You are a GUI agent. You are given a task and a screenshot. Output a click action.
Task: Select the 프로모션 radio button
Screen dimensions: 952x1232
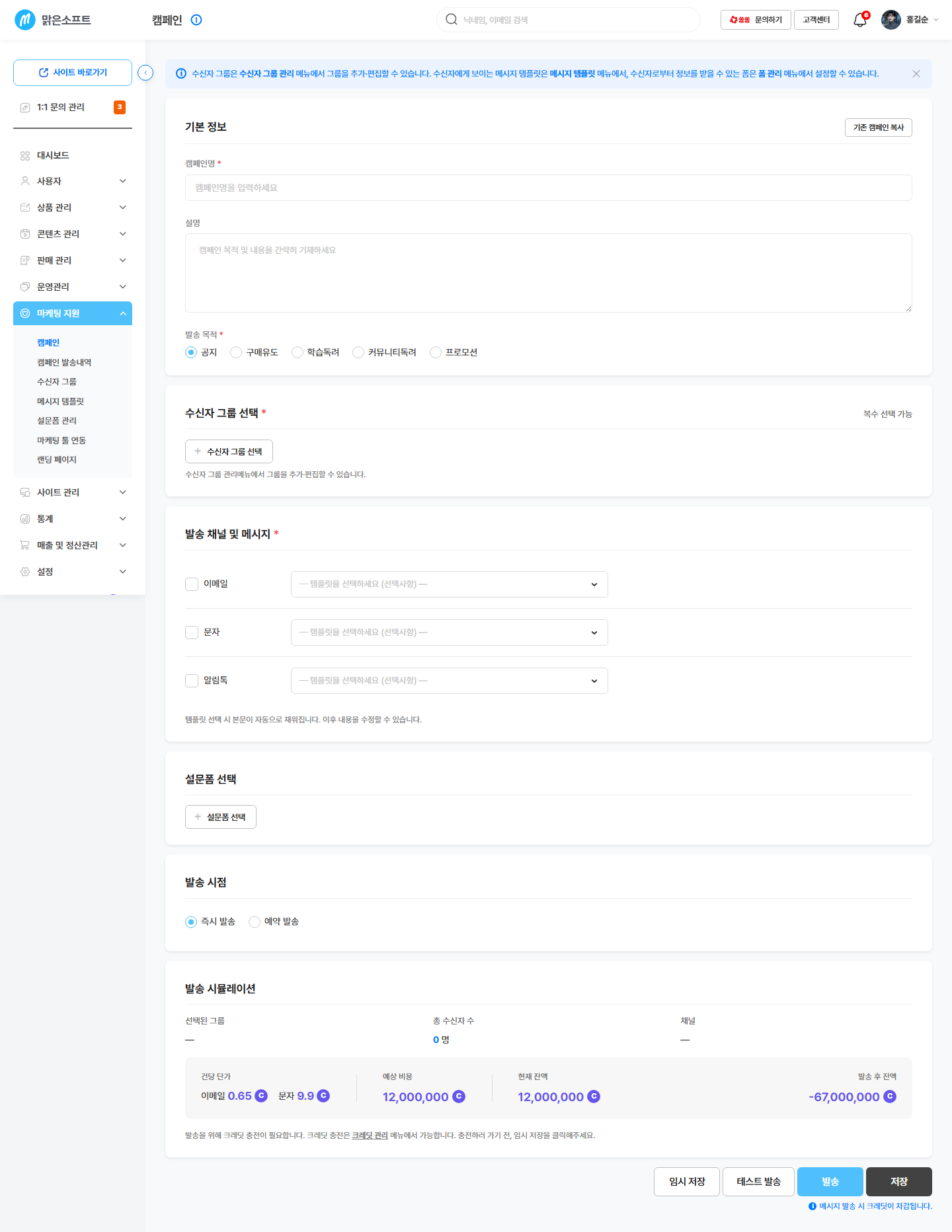pos(436,352)
